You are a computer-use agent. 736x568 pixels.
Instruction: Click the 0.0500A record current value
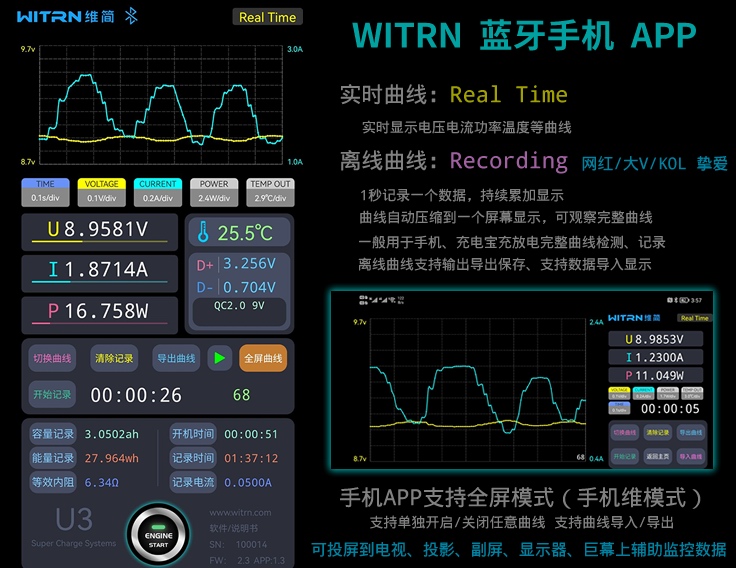248,483
